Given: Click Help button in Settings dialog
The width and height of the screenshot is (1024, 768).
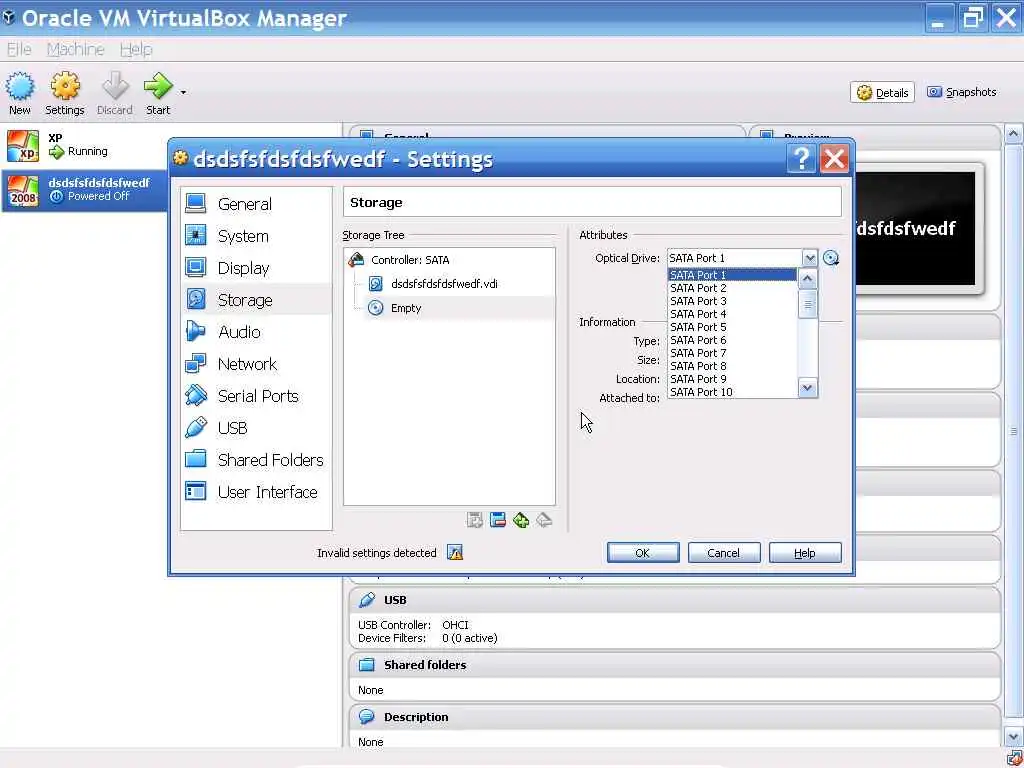Looking at the screenshot, I should (x=805, y=552).
